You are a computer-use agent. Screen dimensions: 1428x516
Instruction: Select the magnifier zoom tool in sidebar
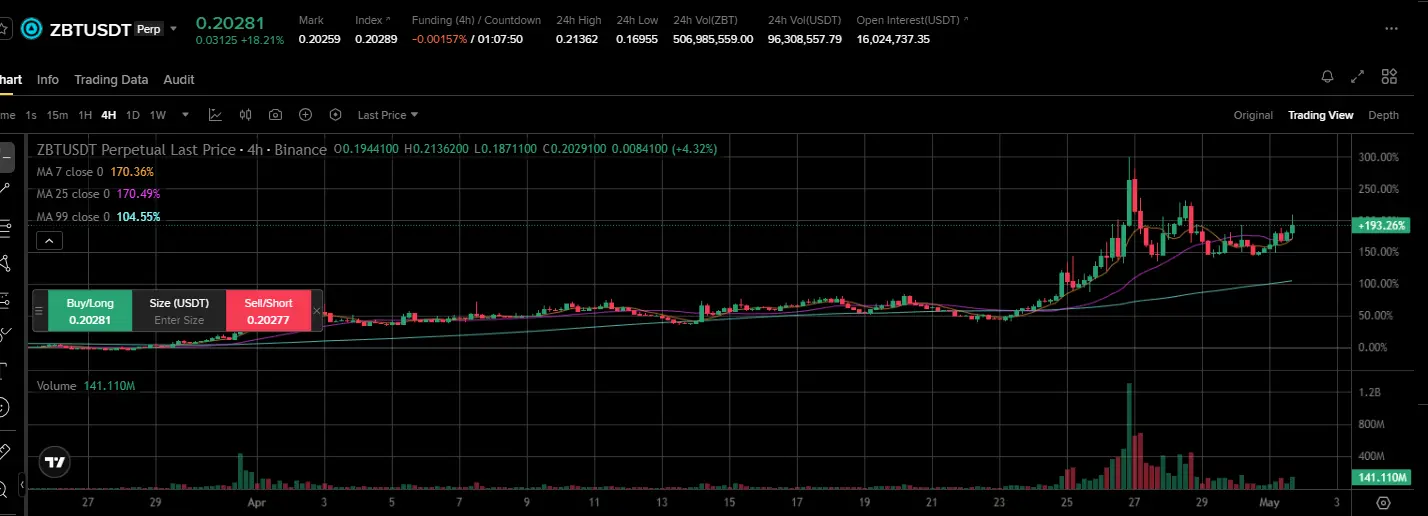(4, 488)
